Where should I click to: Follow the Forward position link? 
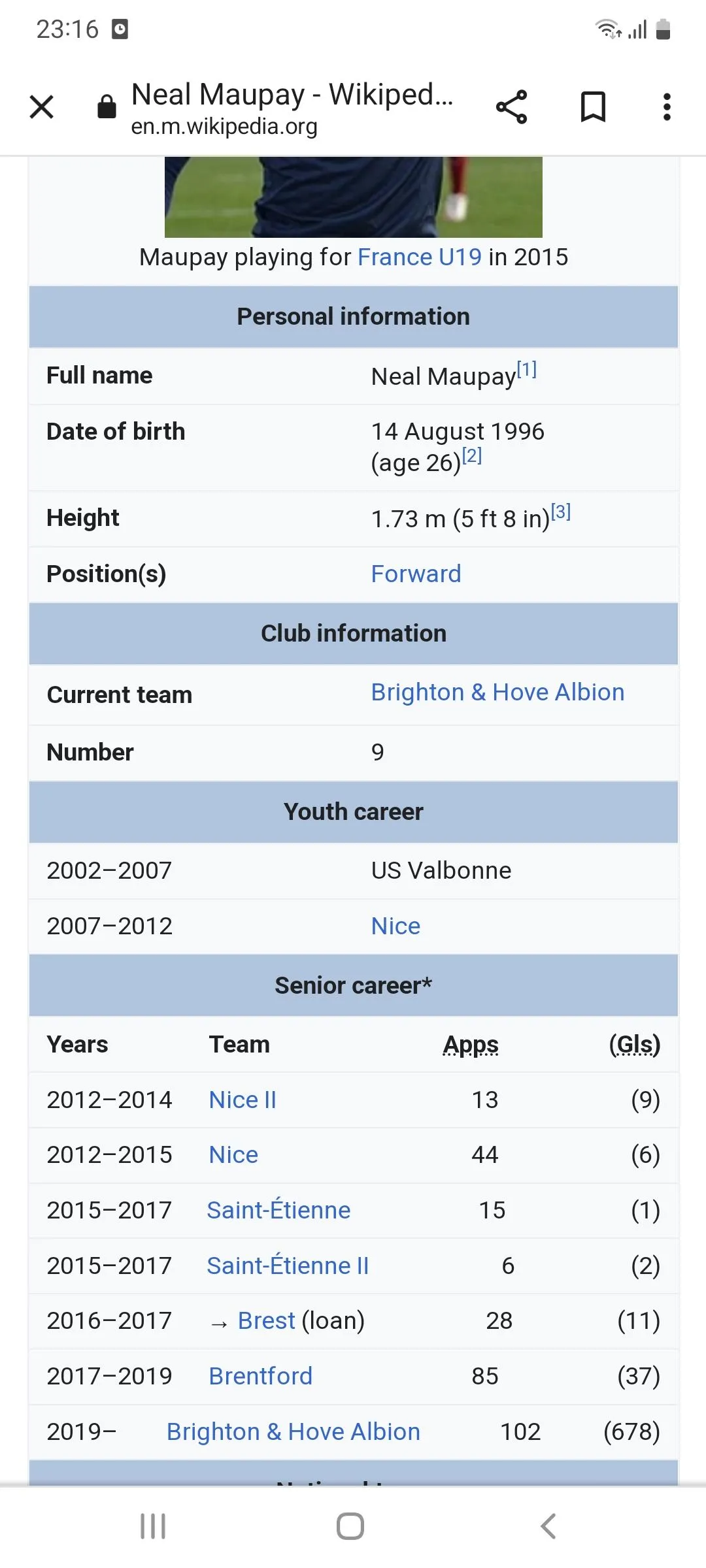point(416,574)
